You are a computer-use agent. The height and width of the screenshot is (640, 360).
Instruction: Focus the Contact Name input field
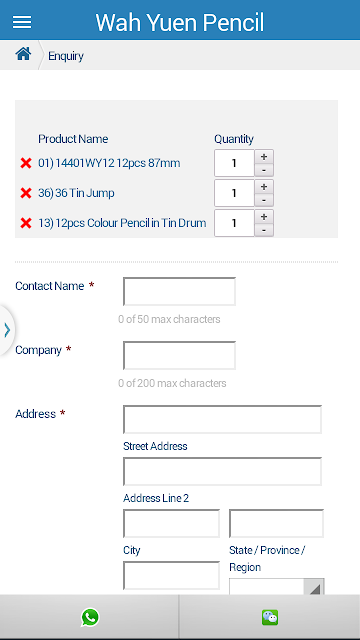pos(180,291)
